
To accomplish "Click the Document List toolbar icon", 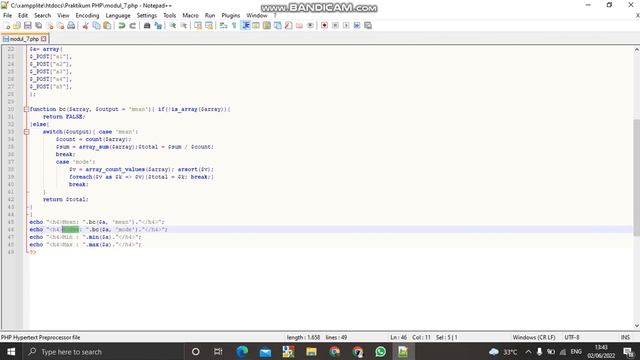I will pyautogui.click(x=278, y=26).
